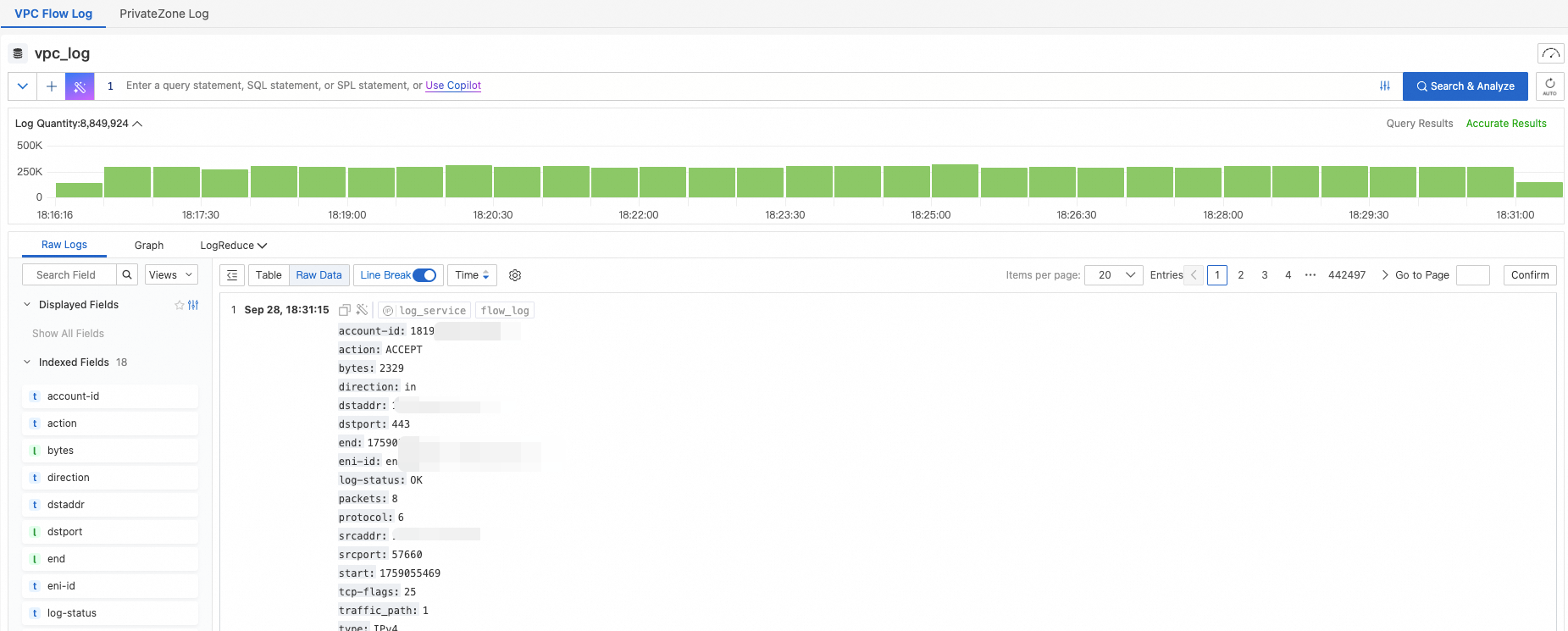Select the direction indexed field
Image resolution: width=1568 pixels, height=631 pixels.
[110, 478]
